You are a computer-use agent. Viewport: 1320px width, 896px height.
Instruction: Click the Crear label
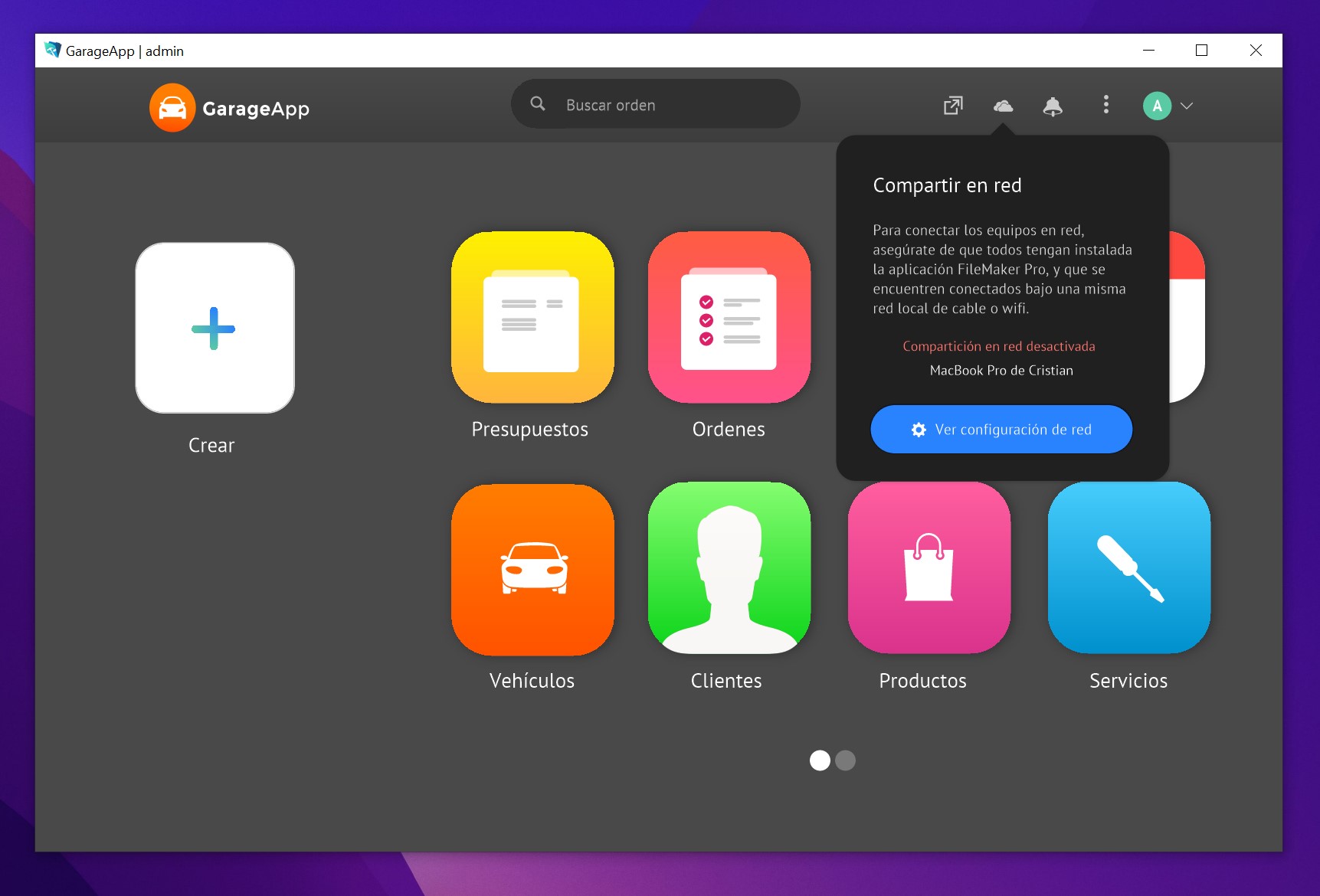tap(211, 446)
